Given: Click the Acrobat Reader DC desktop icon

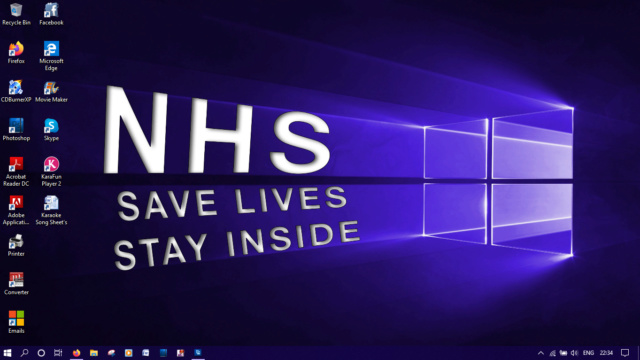Looking at the screenshot, I should tap(16, 171).
